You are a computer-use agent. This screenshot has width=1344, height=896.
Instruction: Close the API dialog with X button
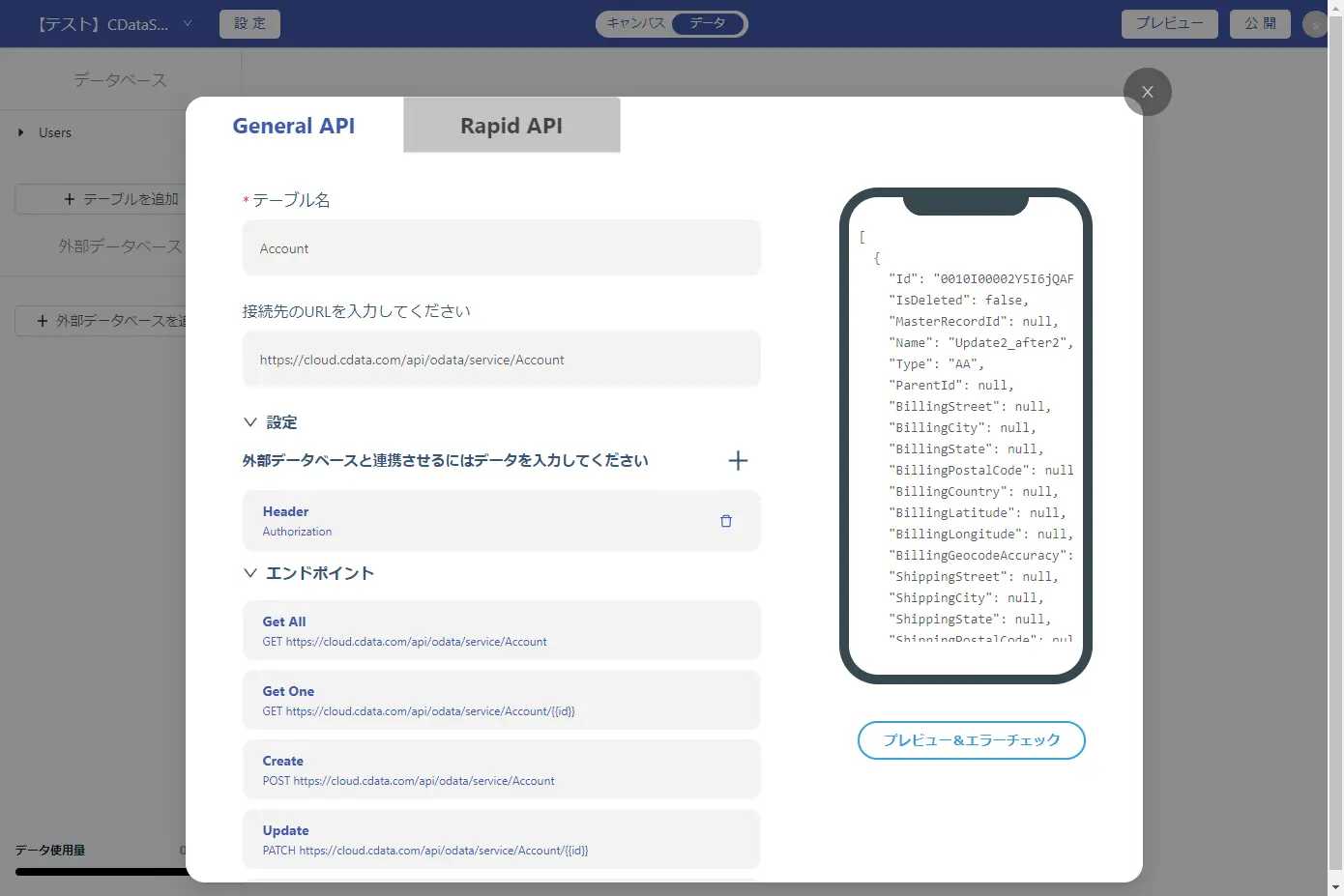point(1148,92)
